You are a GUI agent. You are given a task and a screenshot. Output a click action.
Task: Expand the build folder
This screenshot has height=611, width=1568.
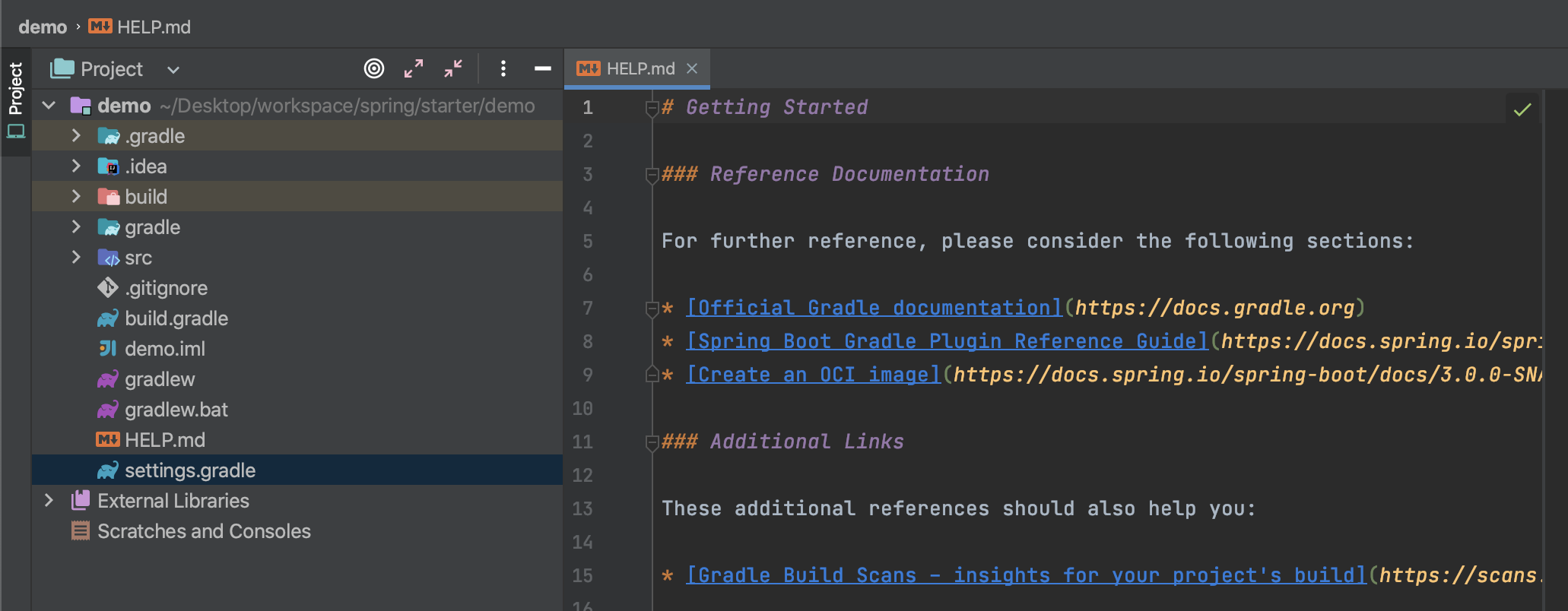pyautogui.click(x=76, y=197)
